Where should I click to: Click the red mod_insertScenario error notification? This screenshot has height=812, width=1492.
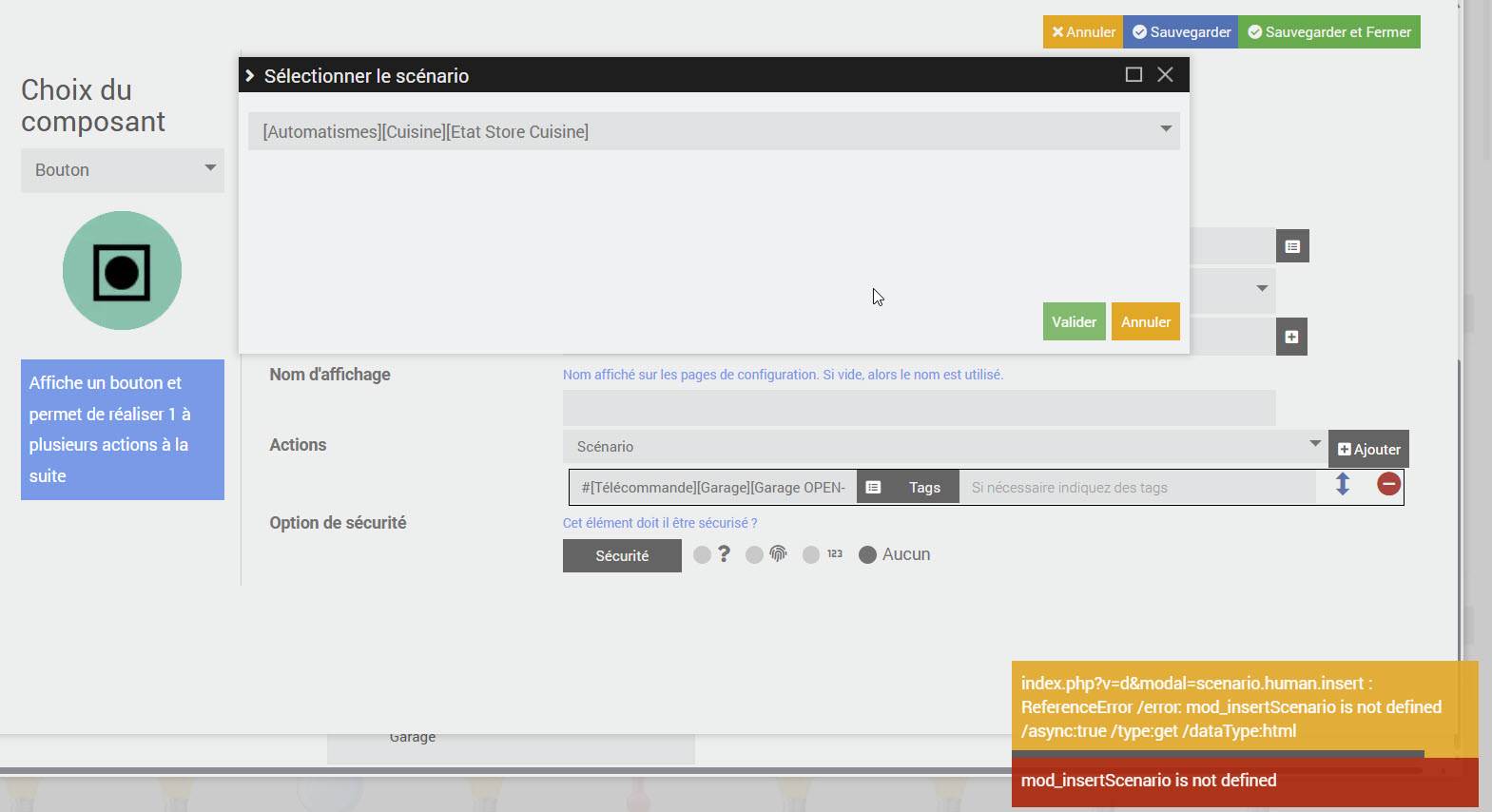tap(1245, 782)
